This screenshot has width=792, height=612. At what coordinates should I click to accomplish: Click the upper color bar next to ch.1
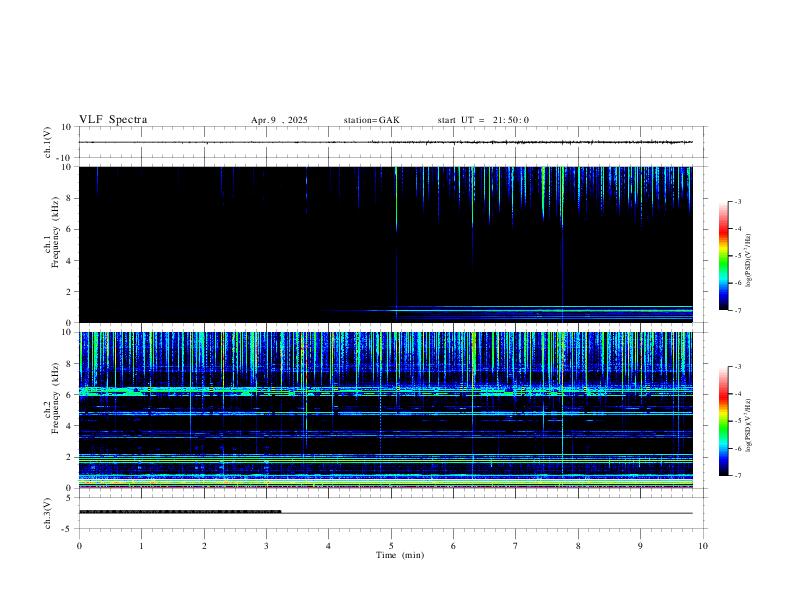click(x=723, y=256)
